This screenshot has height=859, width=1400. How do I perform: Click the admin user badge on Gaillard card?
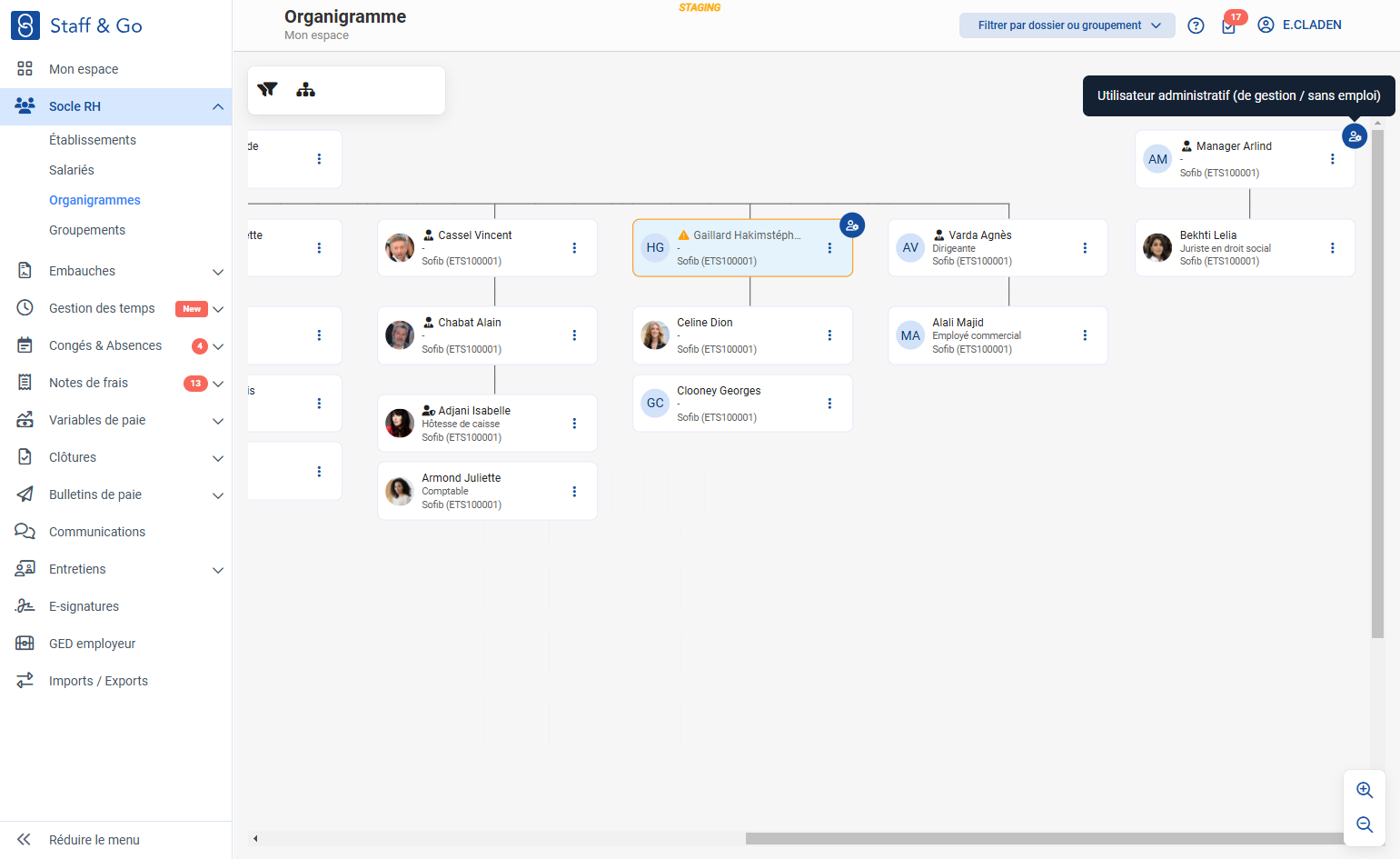(852, 225)
